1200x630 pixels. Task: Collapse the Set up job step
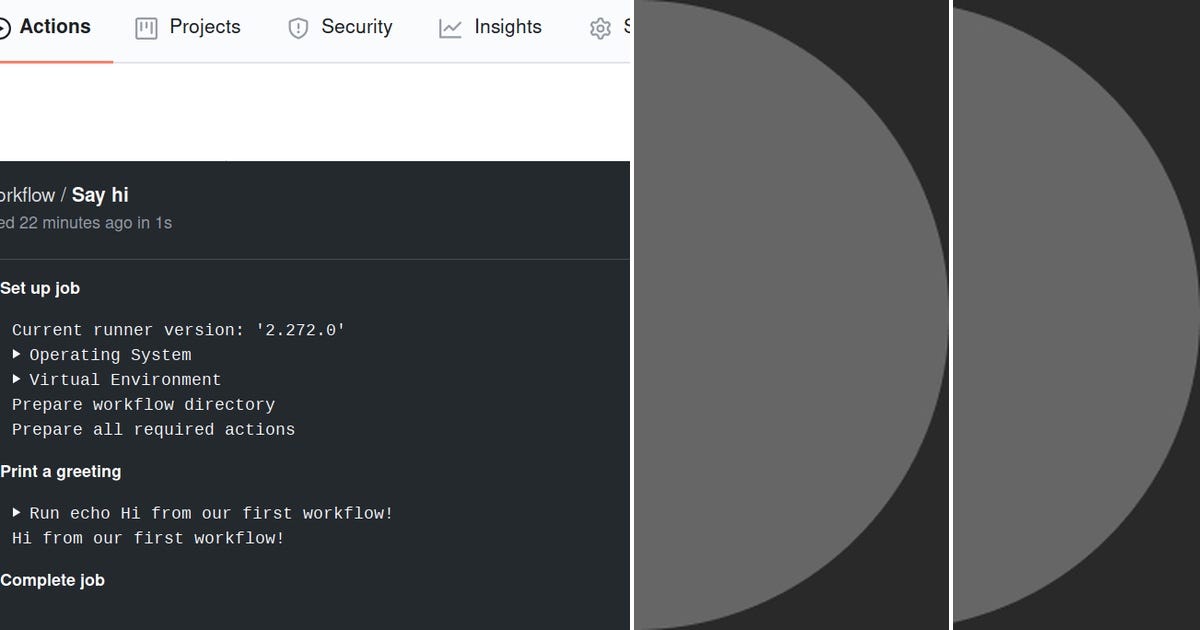click(x=40, y=288)
